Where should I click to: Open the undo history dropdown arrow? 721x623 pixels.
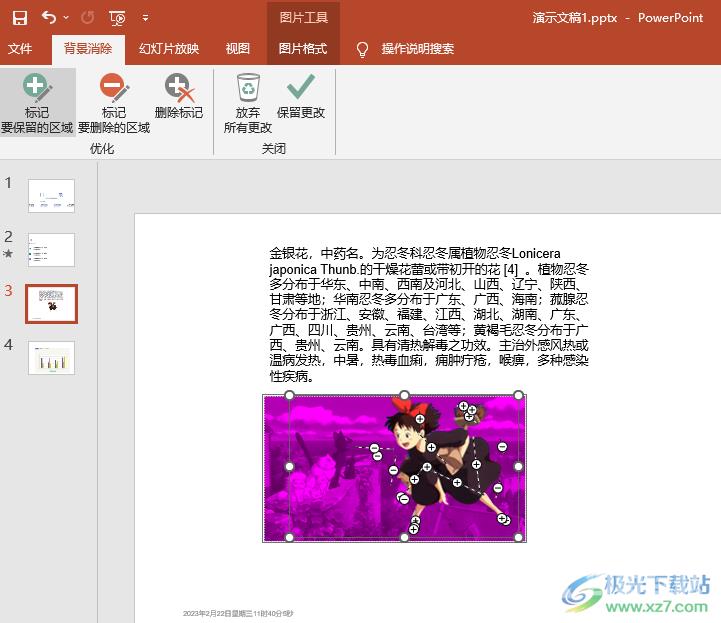(x=66, y=18)
